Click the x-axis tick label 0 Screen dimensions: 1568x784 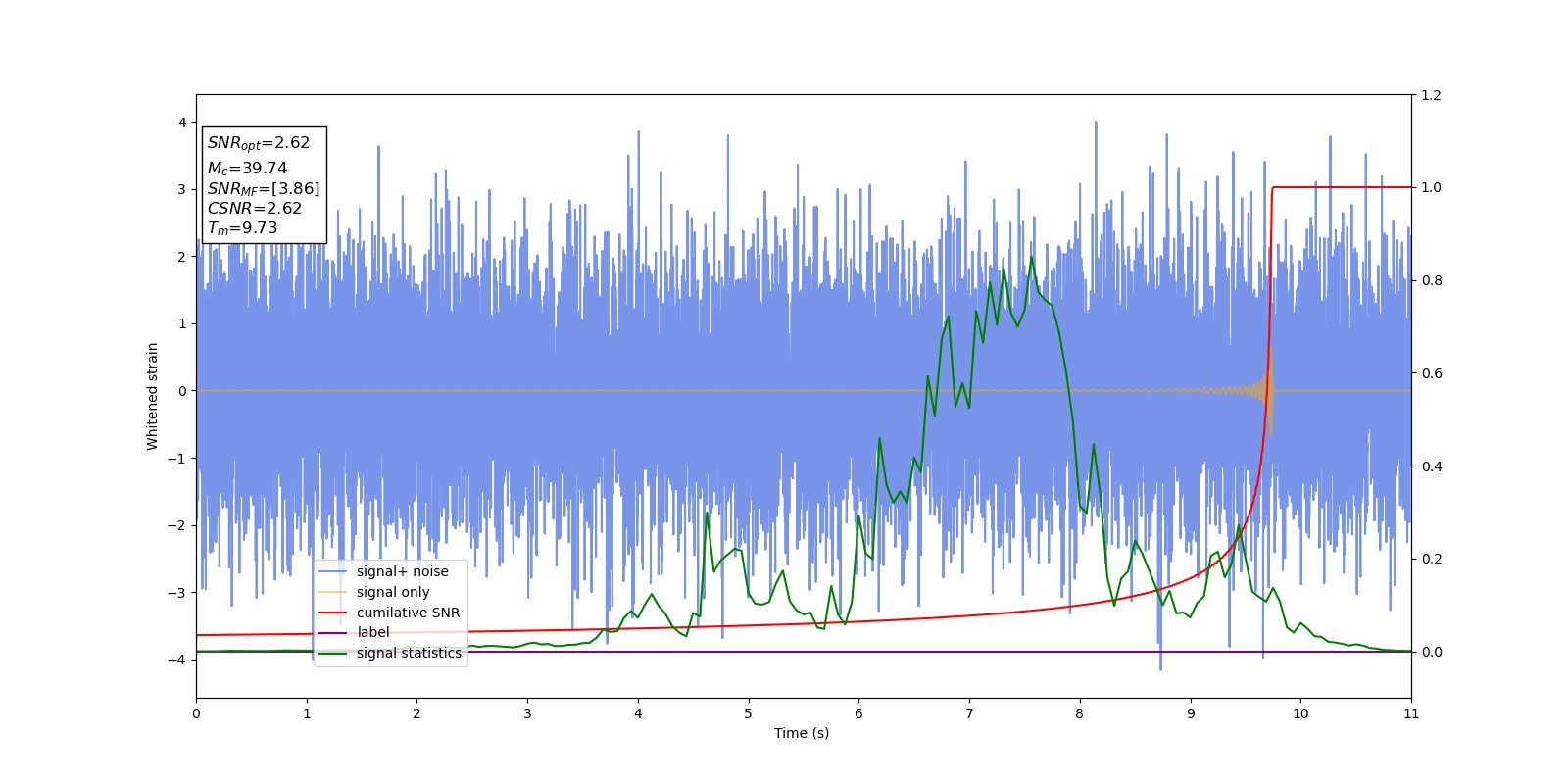click(196, 713)
